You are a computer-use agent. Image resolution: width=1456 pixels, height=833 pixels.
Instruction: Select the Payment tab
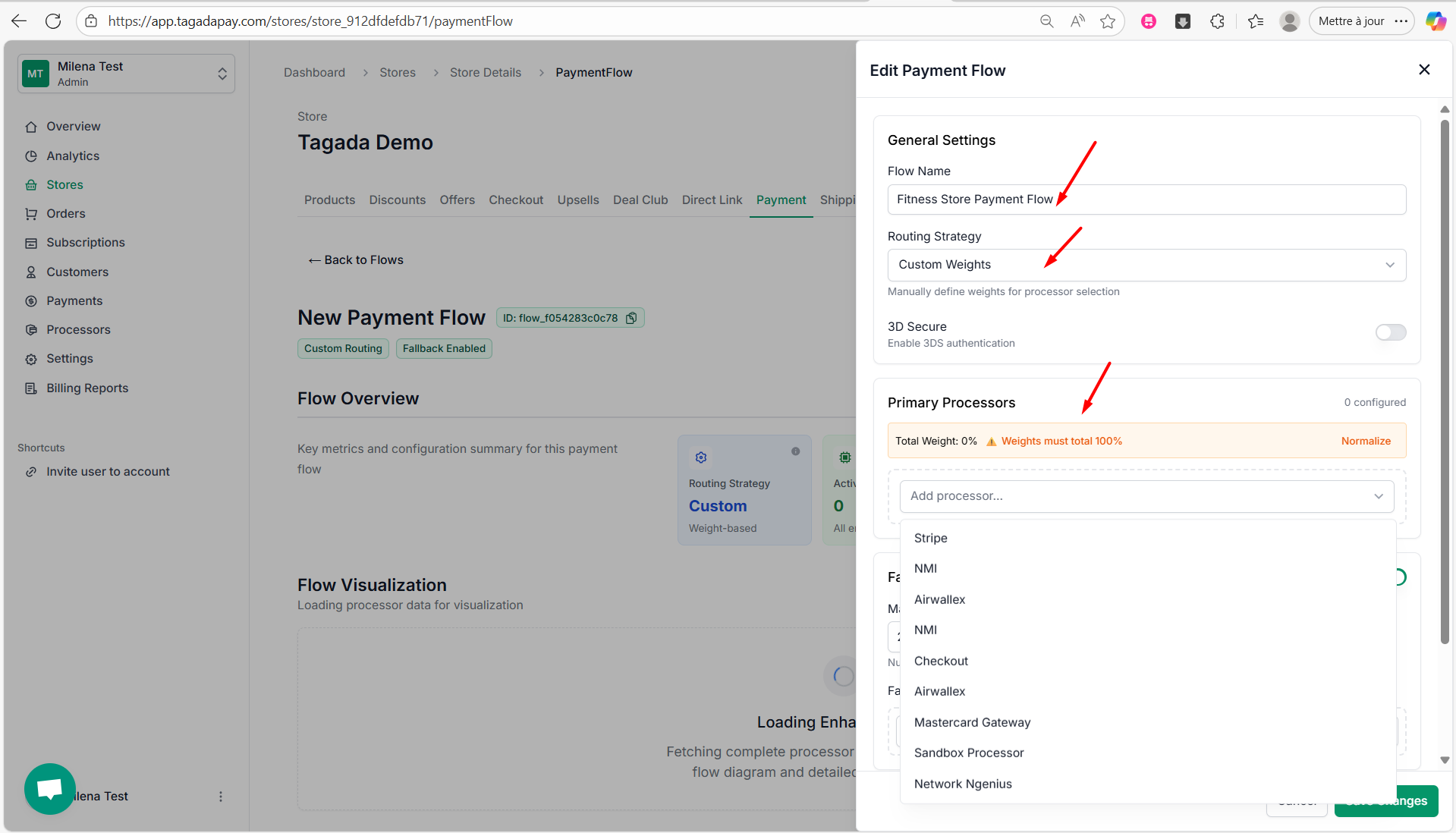pyautogui.click(x=781, y=200)
